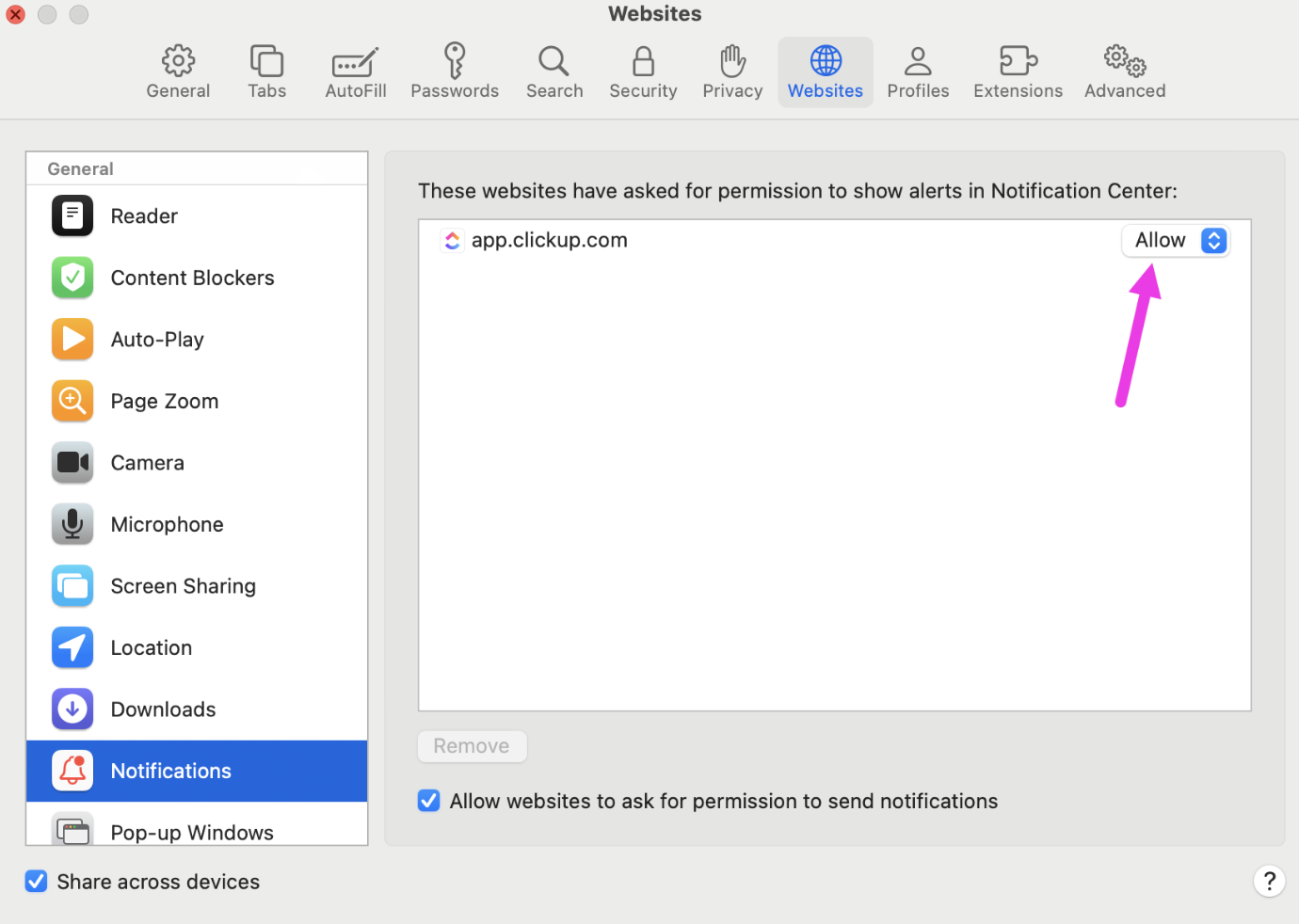Open the Reader settings in sidebar

click(144, 216)
